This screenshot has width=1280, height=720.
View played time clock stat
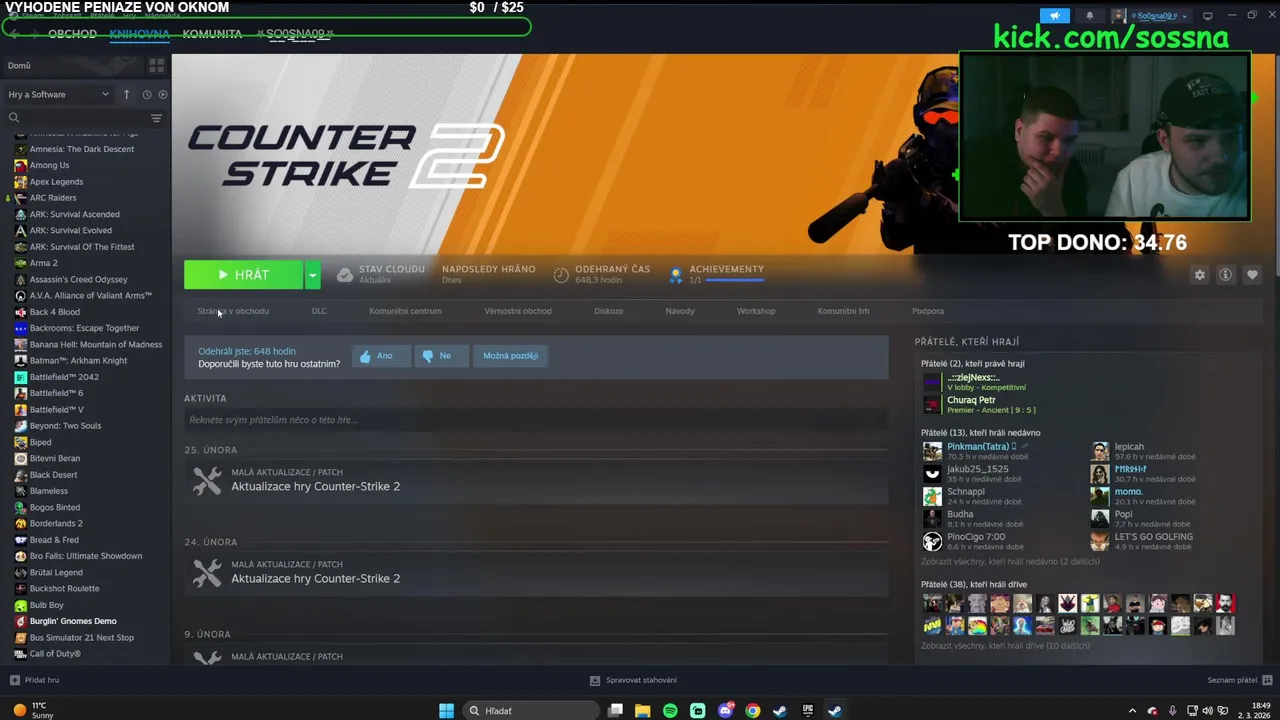(561, 274)
